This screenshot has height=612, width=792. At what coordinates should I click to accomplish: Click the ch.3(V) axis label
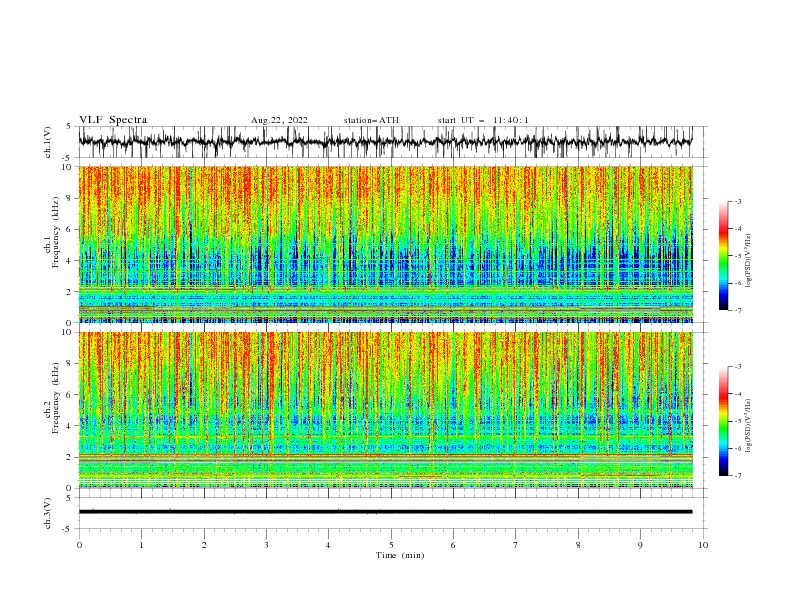click(48, 513)
